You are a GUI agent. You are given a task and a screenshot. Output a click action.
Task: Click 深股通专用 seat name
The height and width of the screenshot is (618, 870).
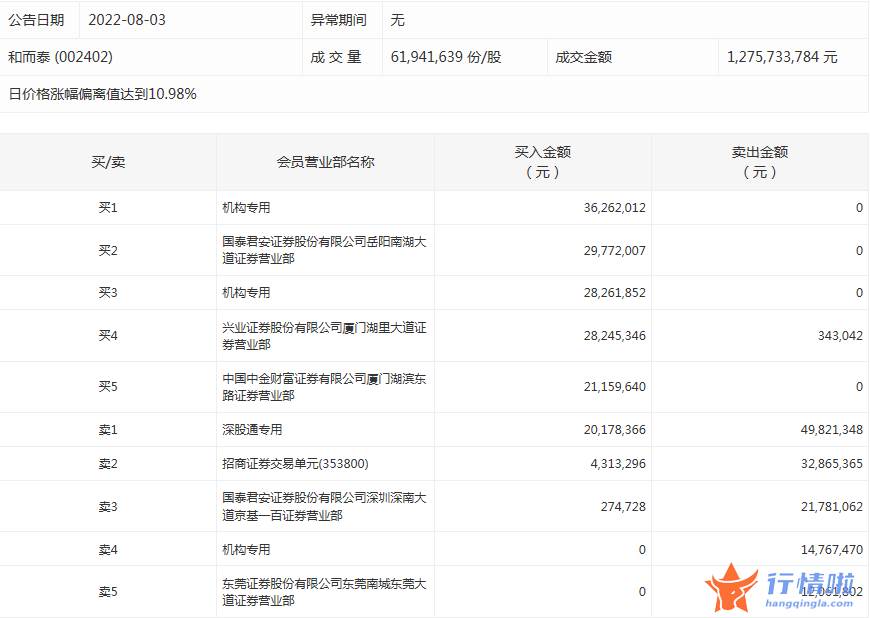click(x=252, y=429)
